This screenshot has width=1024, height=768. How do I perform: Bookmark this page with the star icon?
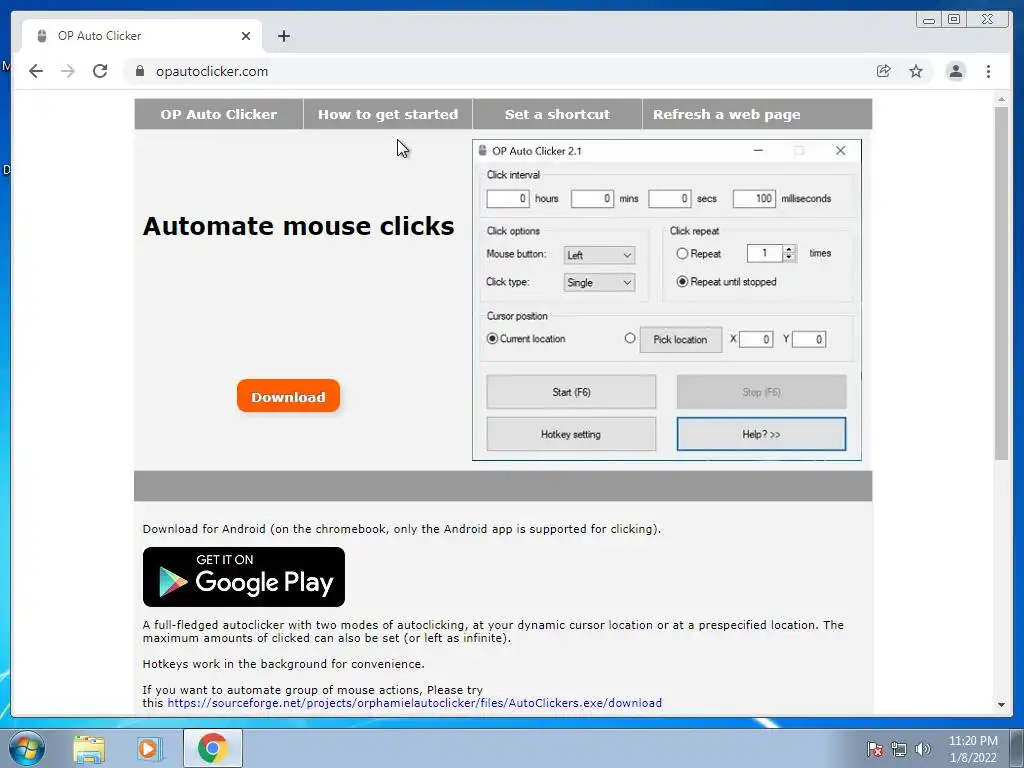916,71
